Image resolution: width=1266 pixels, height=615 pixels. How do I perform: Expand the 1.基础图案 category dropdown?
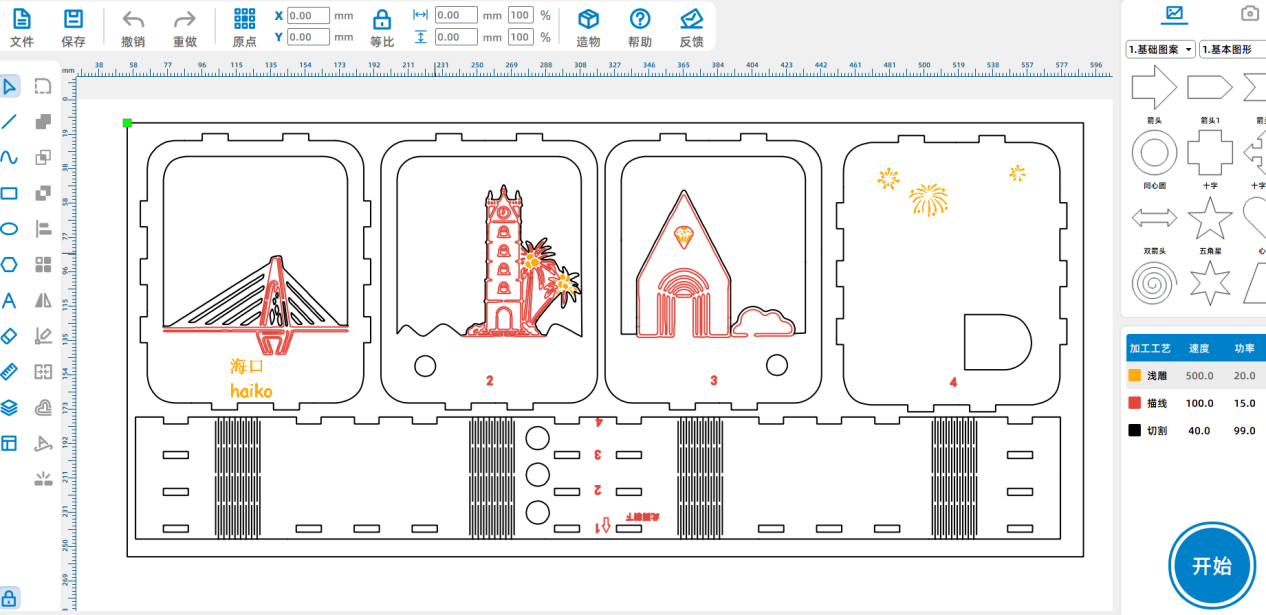click(x=1160, y=49)
